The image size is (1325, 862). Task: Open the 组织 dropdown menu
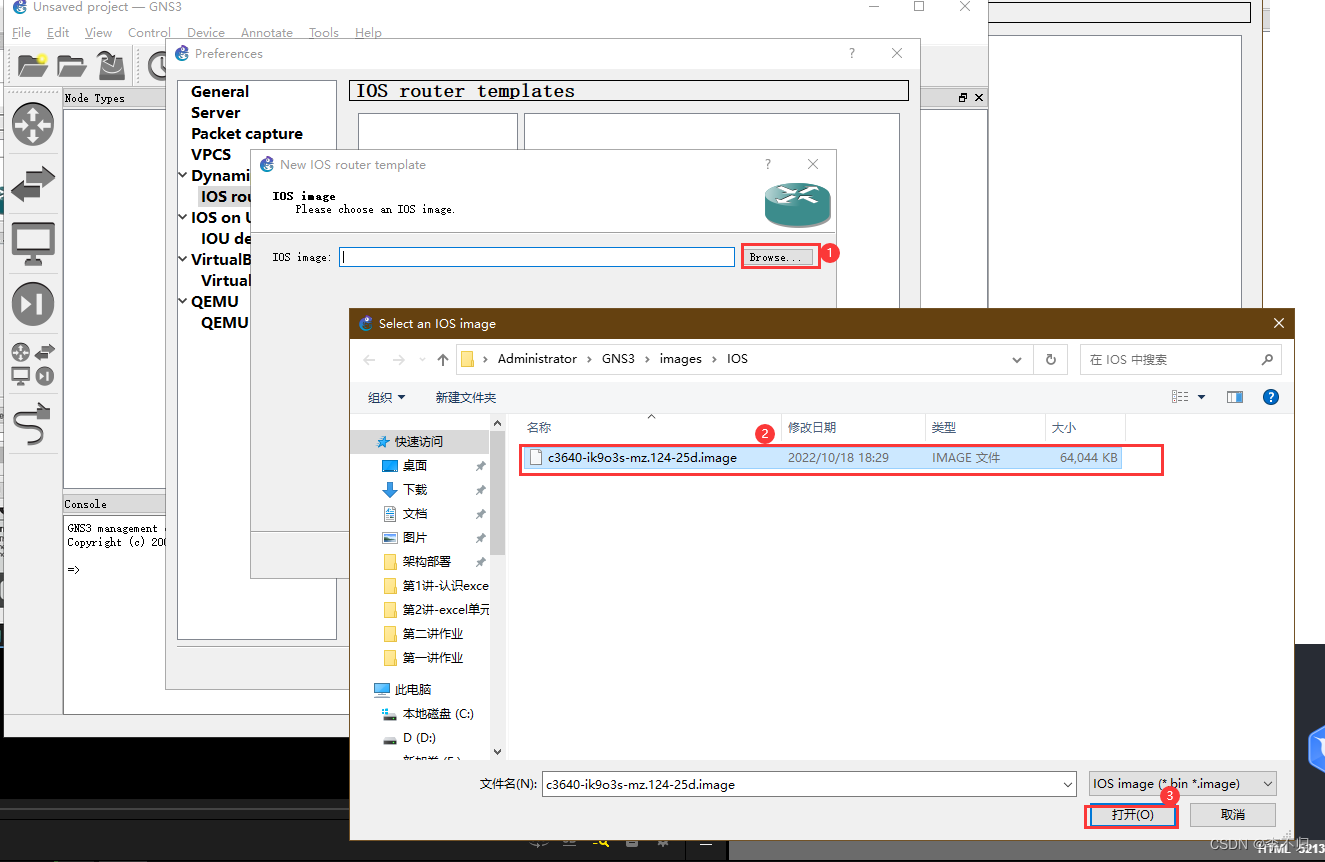point(386,397)
